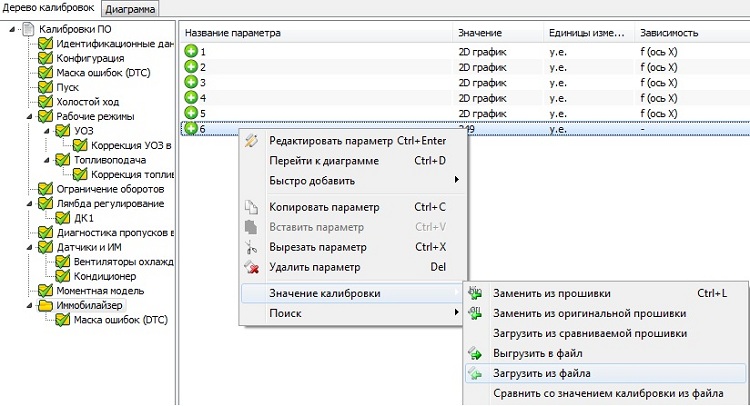Click the green plus icon of parameter 4

coord(191,98)
